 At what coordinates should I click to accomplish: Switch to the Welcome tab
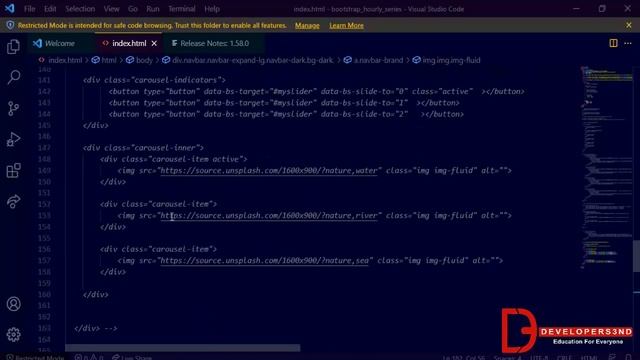click(60, 43)
